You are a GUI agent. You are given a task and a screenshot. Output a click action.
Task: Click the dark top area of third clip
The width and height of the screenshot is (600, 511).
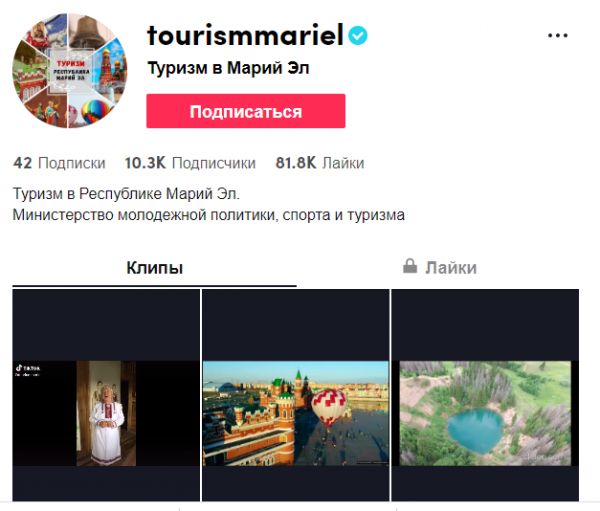pos(485,325)
